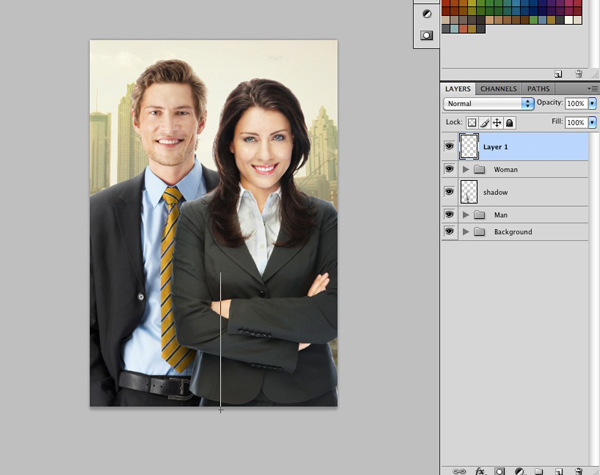Hide the Background group
The height and width of the screenshot is (475, 600).
click(x=449, y=232)
